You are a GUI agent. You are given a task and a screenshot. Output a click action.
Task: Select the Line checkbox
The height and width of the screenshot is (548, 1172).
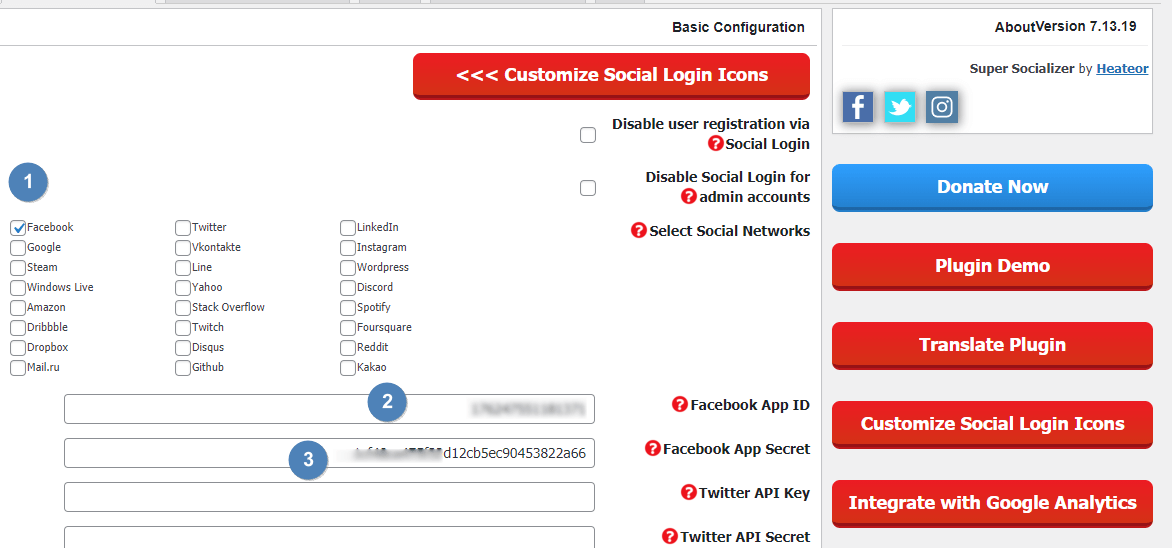pos(182,268)
